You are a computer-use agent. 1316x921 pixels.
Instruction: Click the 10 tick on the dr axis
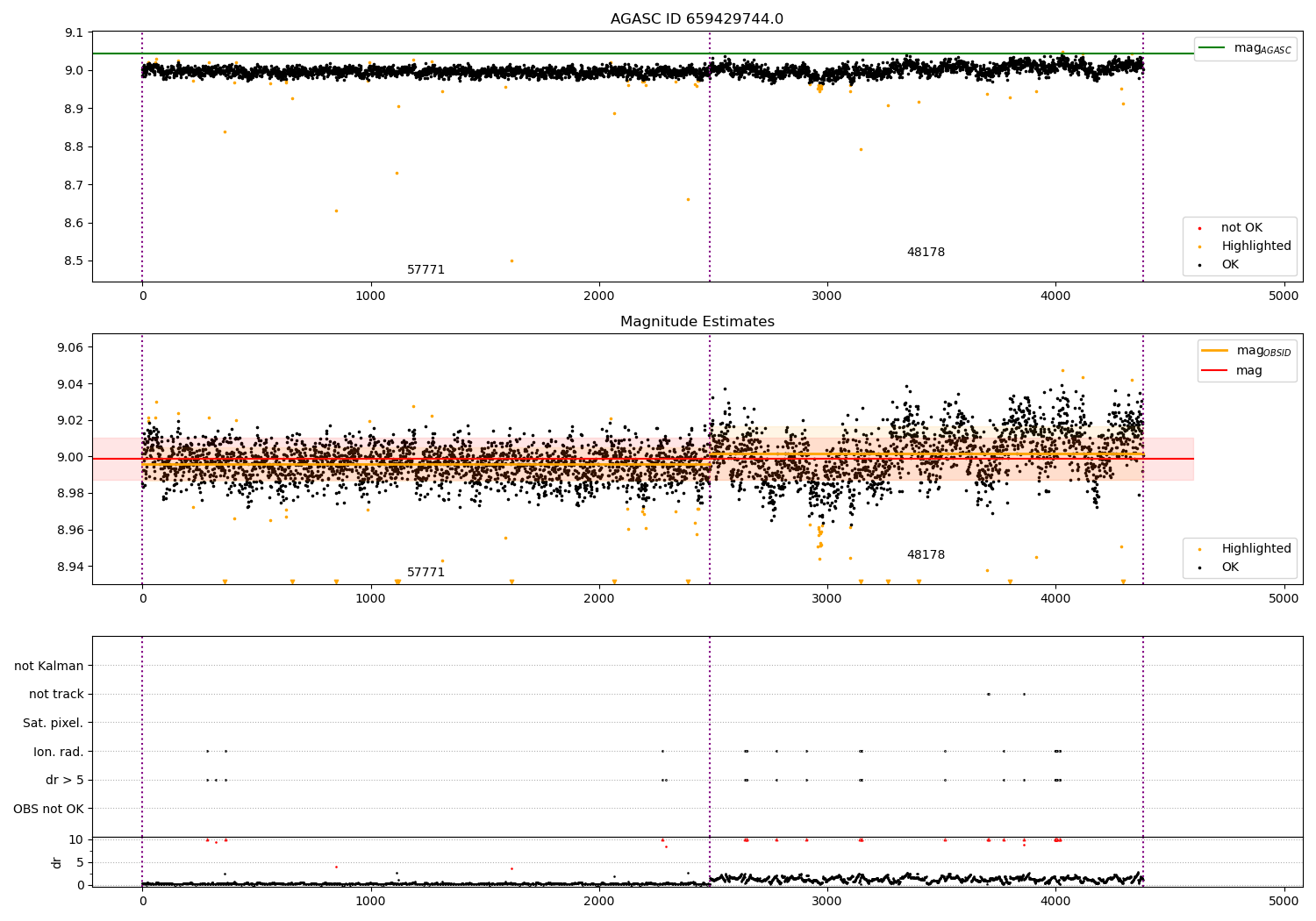(x=76, y=840)
